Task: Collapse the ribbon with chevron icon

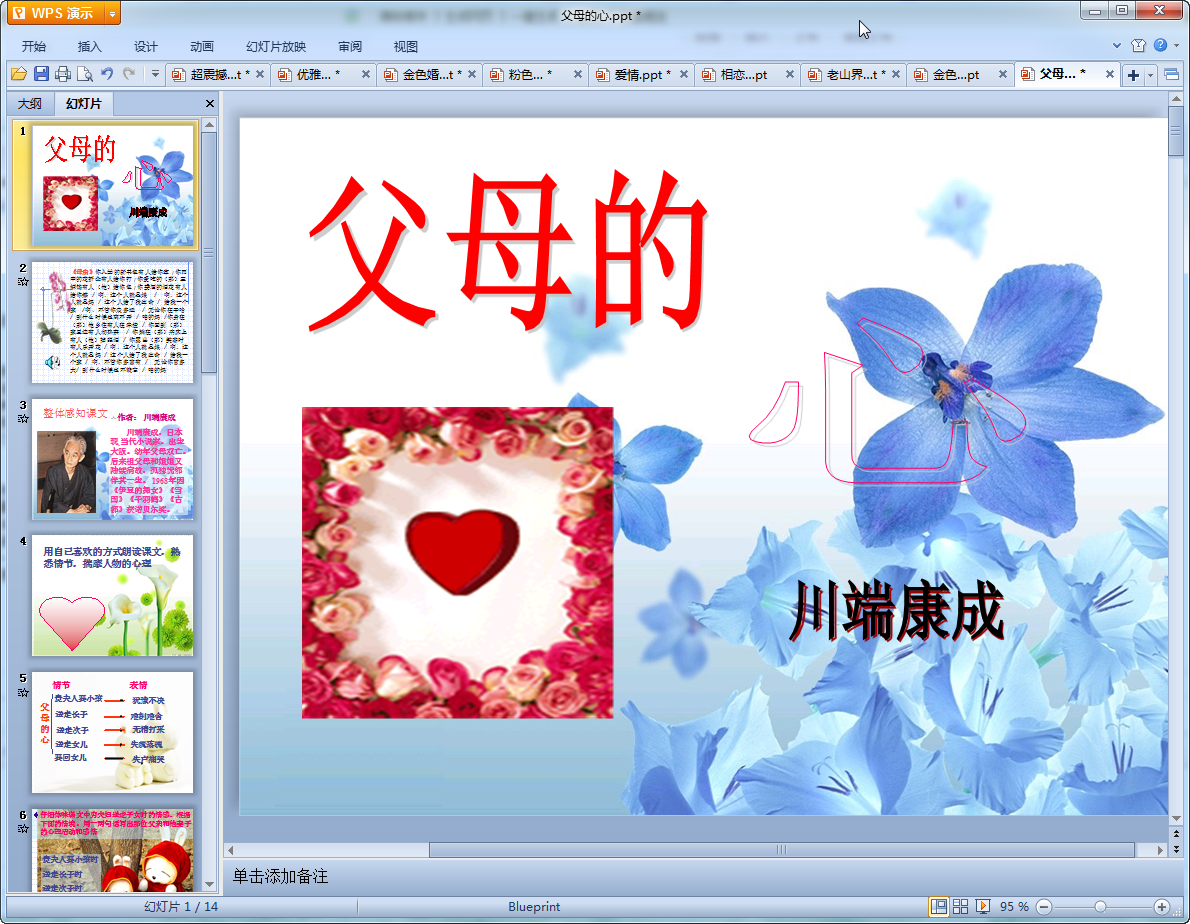Action: point(1116,46)
